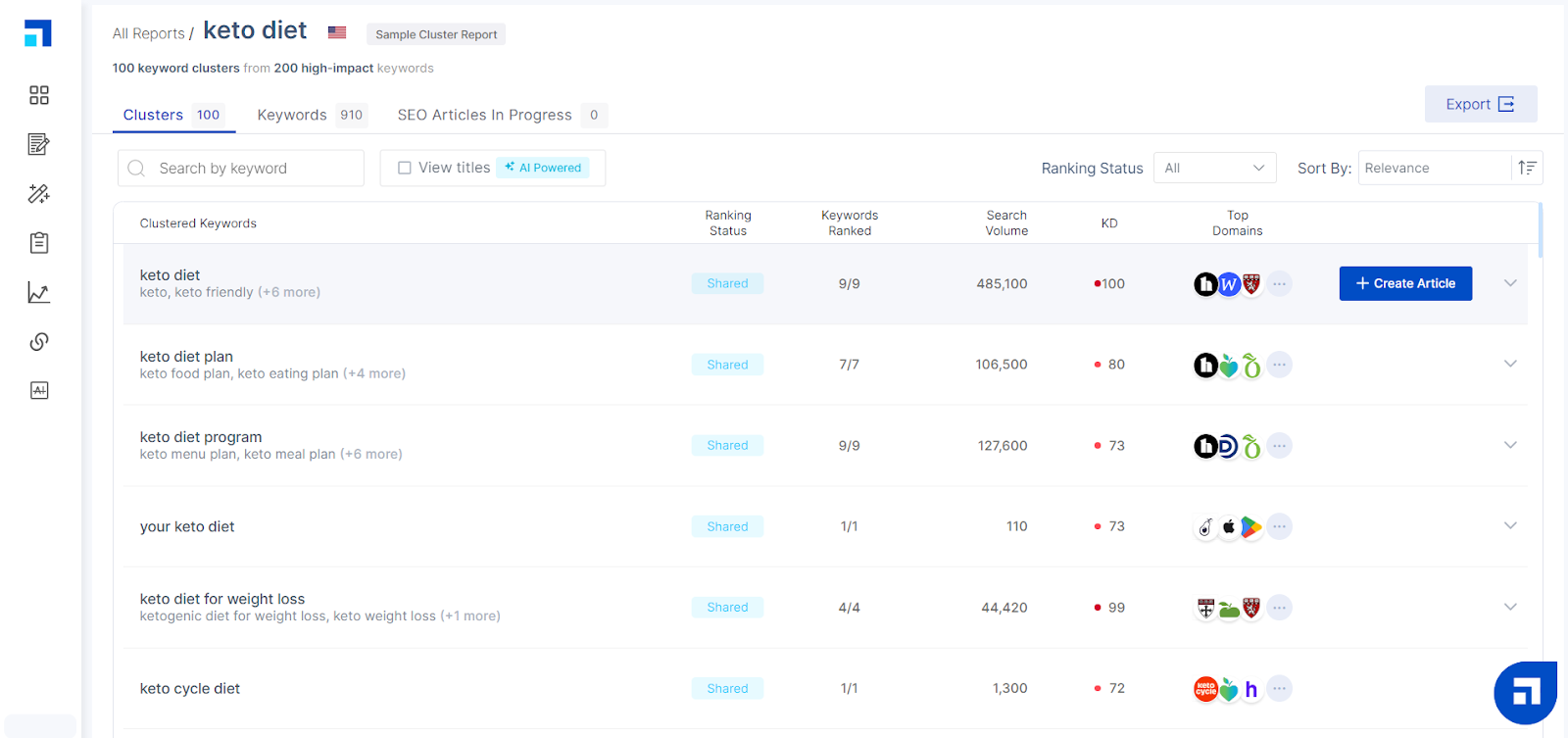Open the Ranking Status dropdown

click(1214, 168)
